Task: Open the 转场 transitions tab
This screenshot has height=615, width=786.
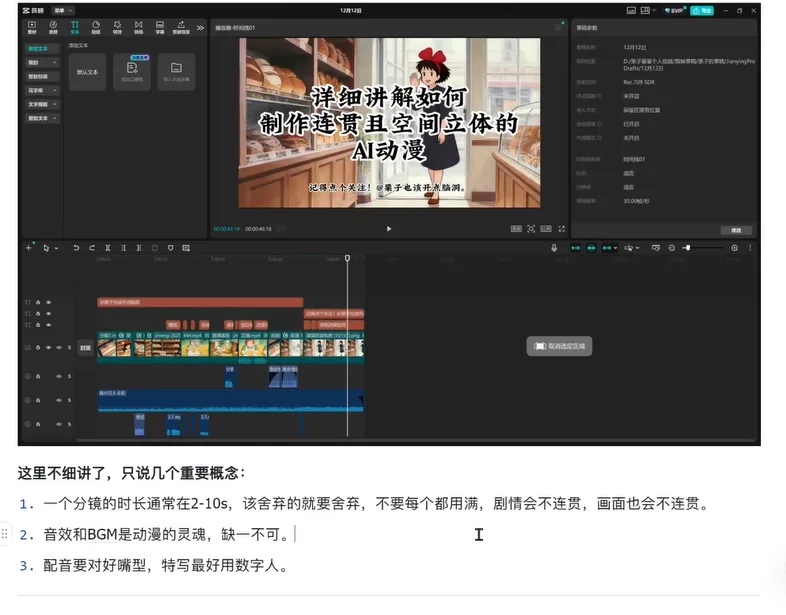Action: point(138,27)
